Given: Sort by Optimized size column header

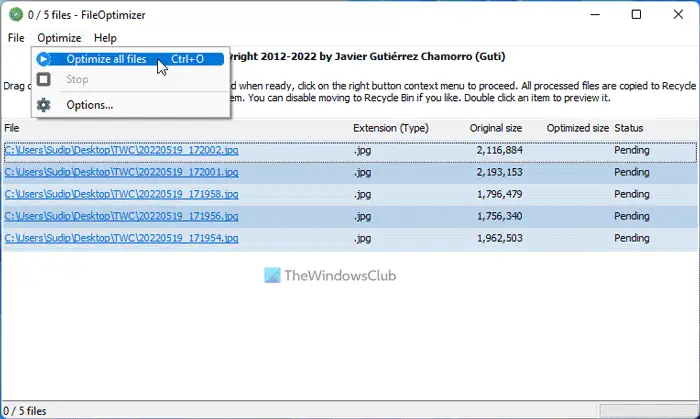Looking at the screenshot, I should click(x=578, y=129).
